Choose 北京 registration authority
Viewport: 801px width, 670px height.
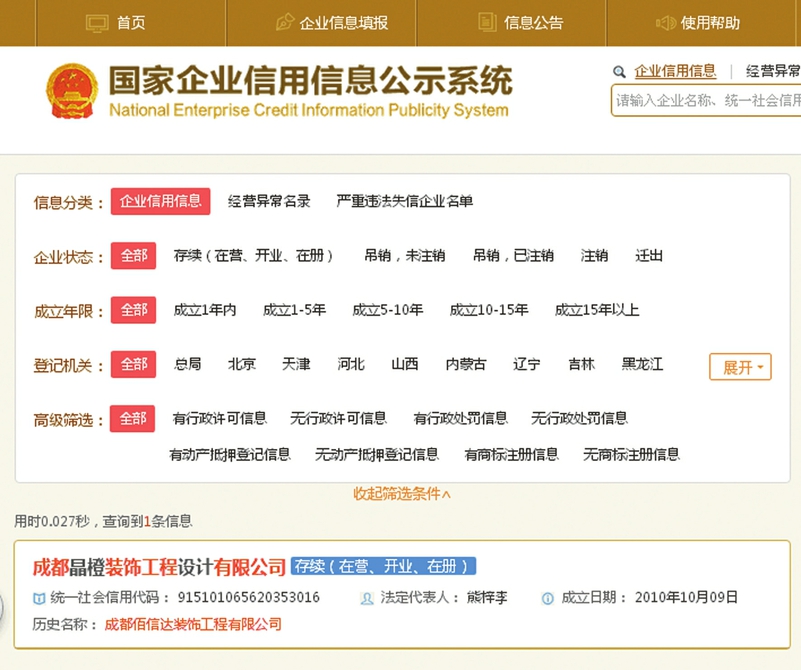[x=242, y=364]
